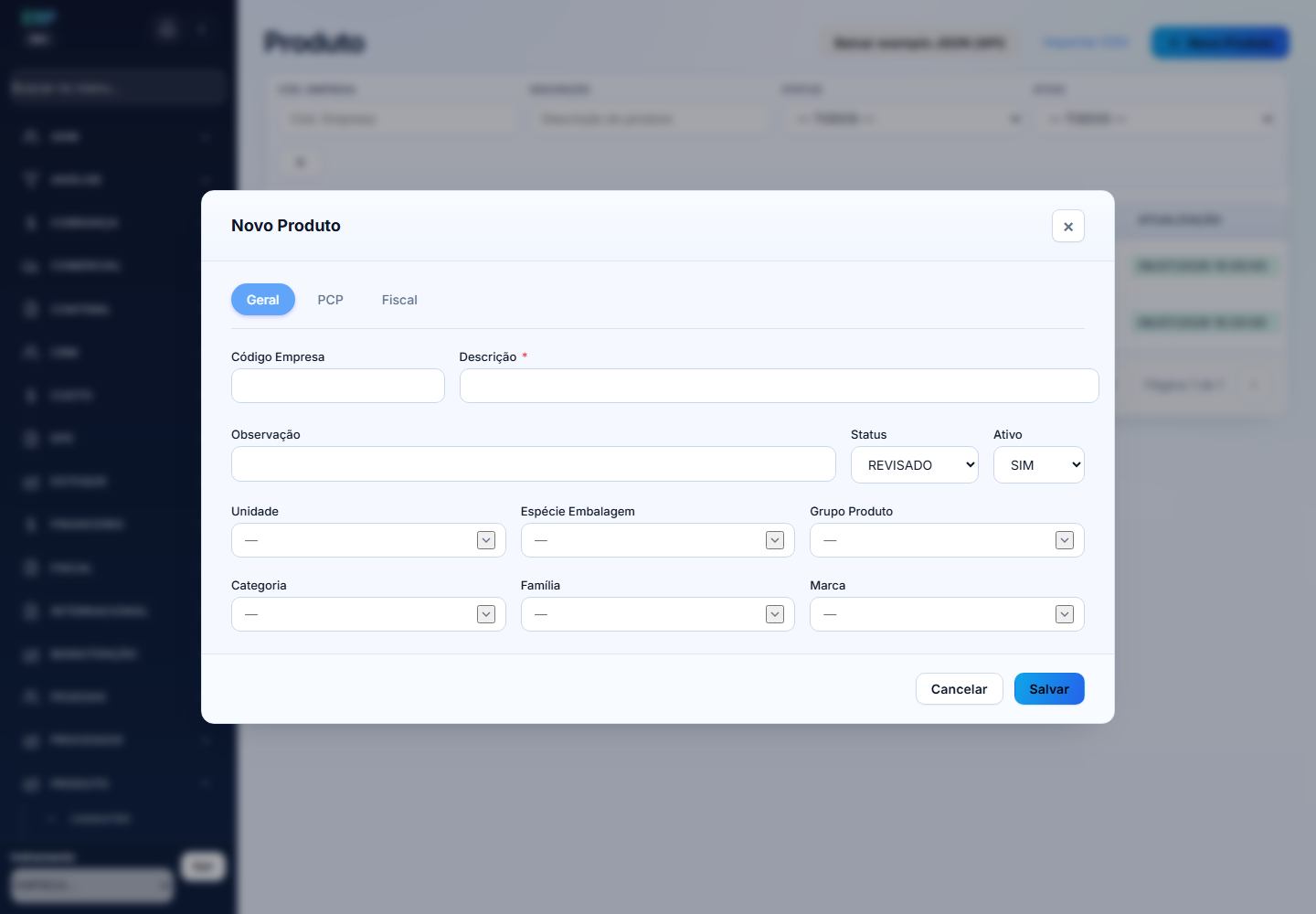
Task: Open the Fiscal tab
Action: click(399, 300)
